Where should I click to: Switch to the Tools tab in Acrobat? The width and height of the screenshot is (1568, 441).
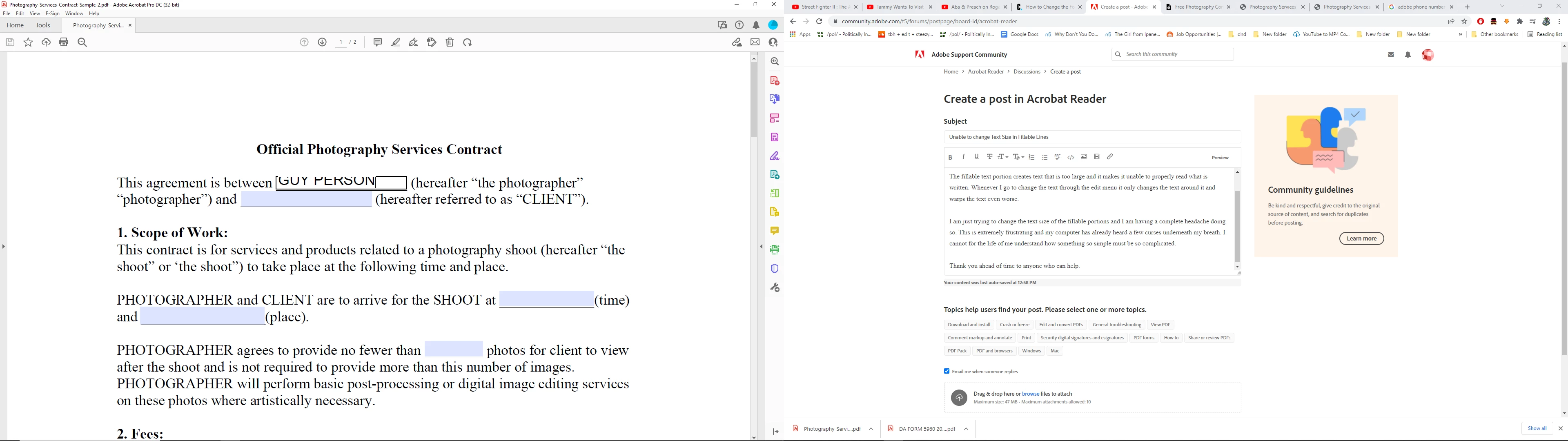42,26
